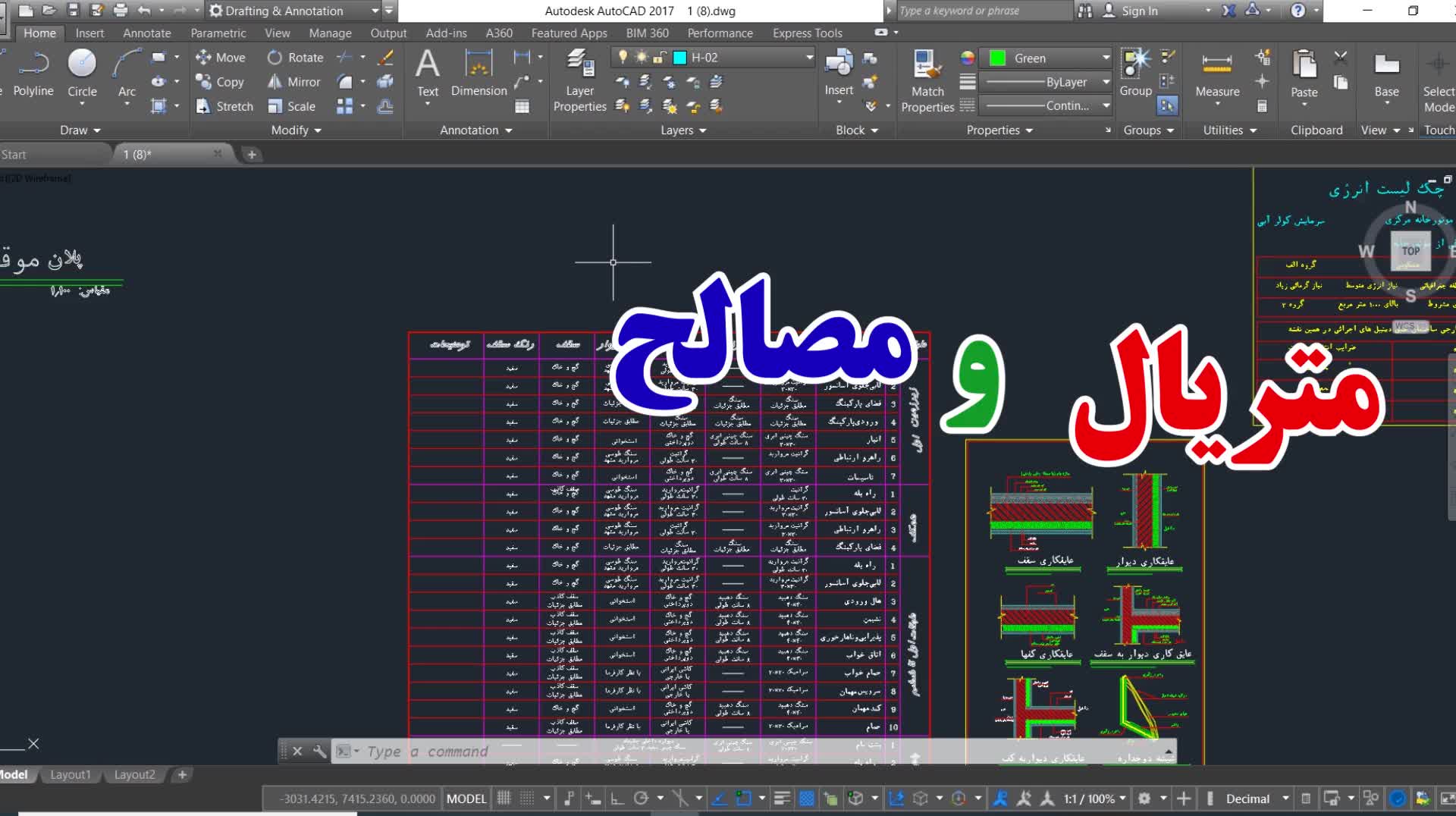Open the H-02 layer dropdown

tap(809, 58)
